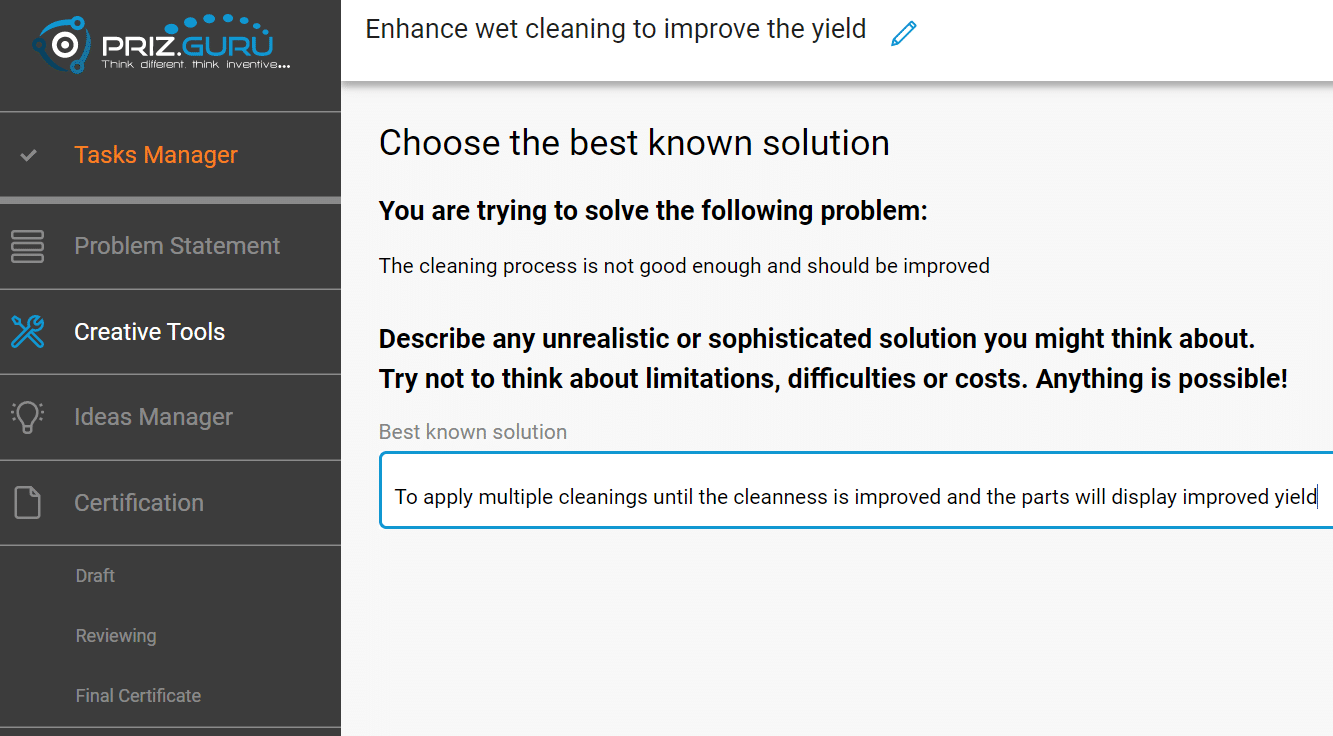The width and height of the screenshot is (1333, 736).
Task: Click the 'Best known solution' field label
Action: (473, 432)
